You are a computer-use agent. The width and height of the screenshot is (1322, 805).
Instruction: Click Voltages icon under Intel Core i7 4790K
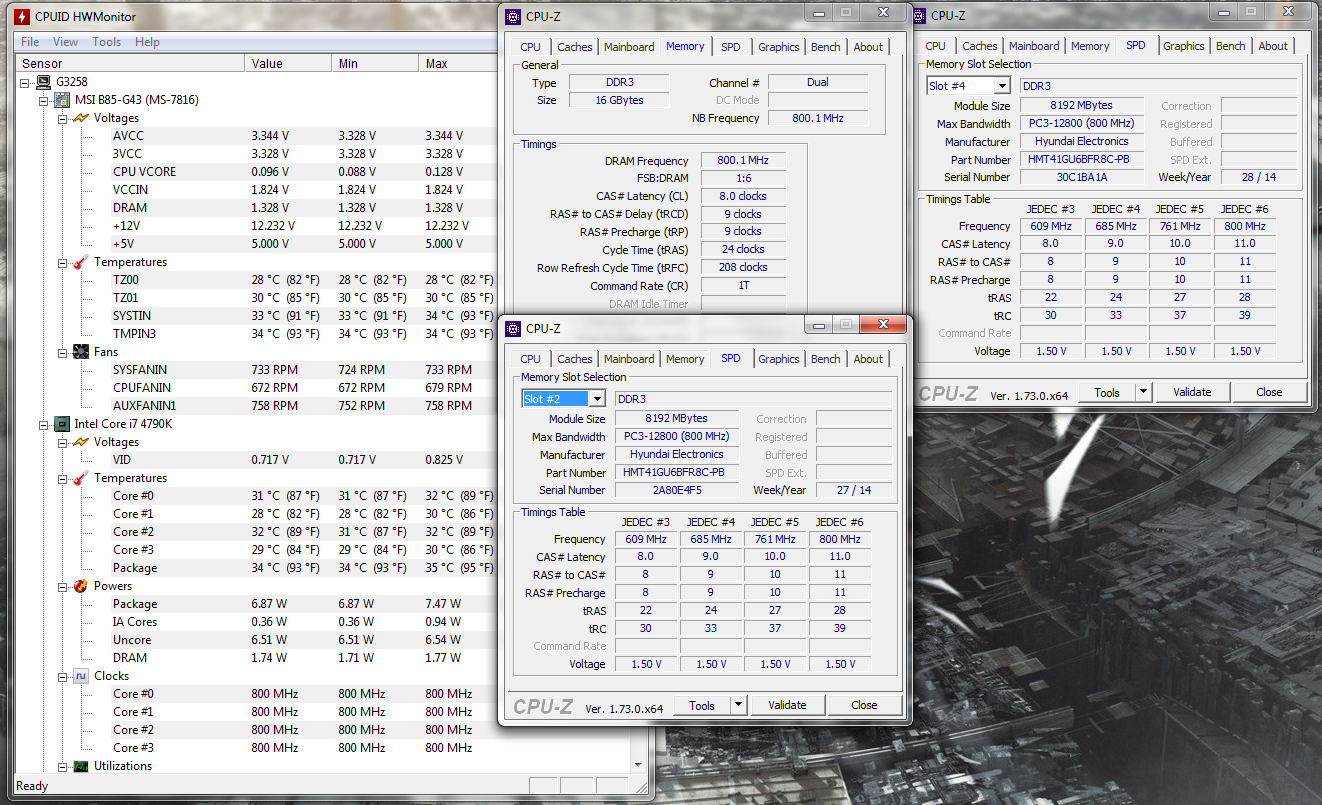(80, 442)
